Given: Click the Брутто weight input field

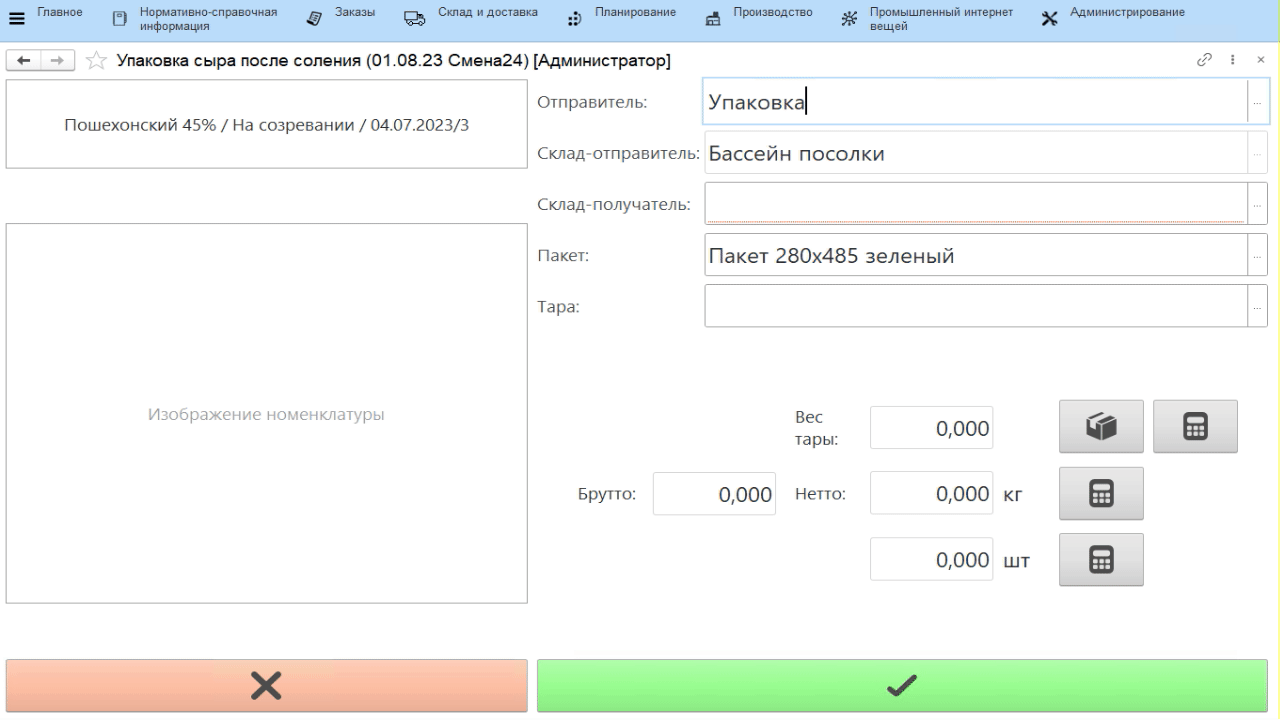Looking at the screenshot, I should pyautogui.click(x=714, y=494).
